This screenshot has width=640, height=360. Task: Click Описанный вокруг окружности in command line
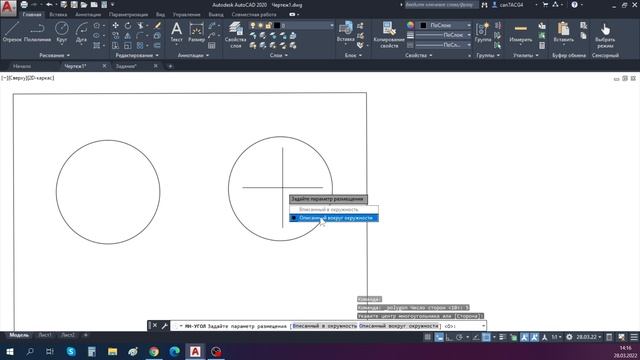pyautogui.click(x=399, y=326)
